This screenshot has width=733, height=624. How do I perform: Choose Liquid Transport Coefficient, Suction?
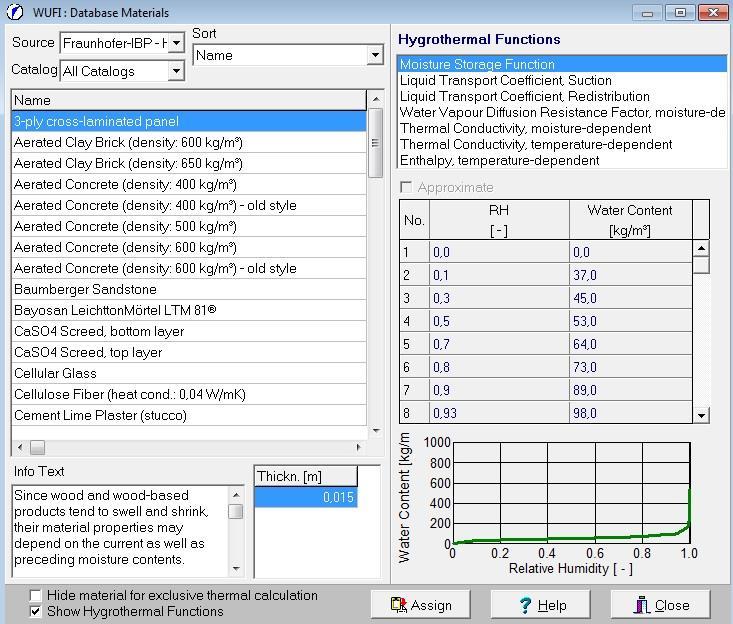click(562, 80)
